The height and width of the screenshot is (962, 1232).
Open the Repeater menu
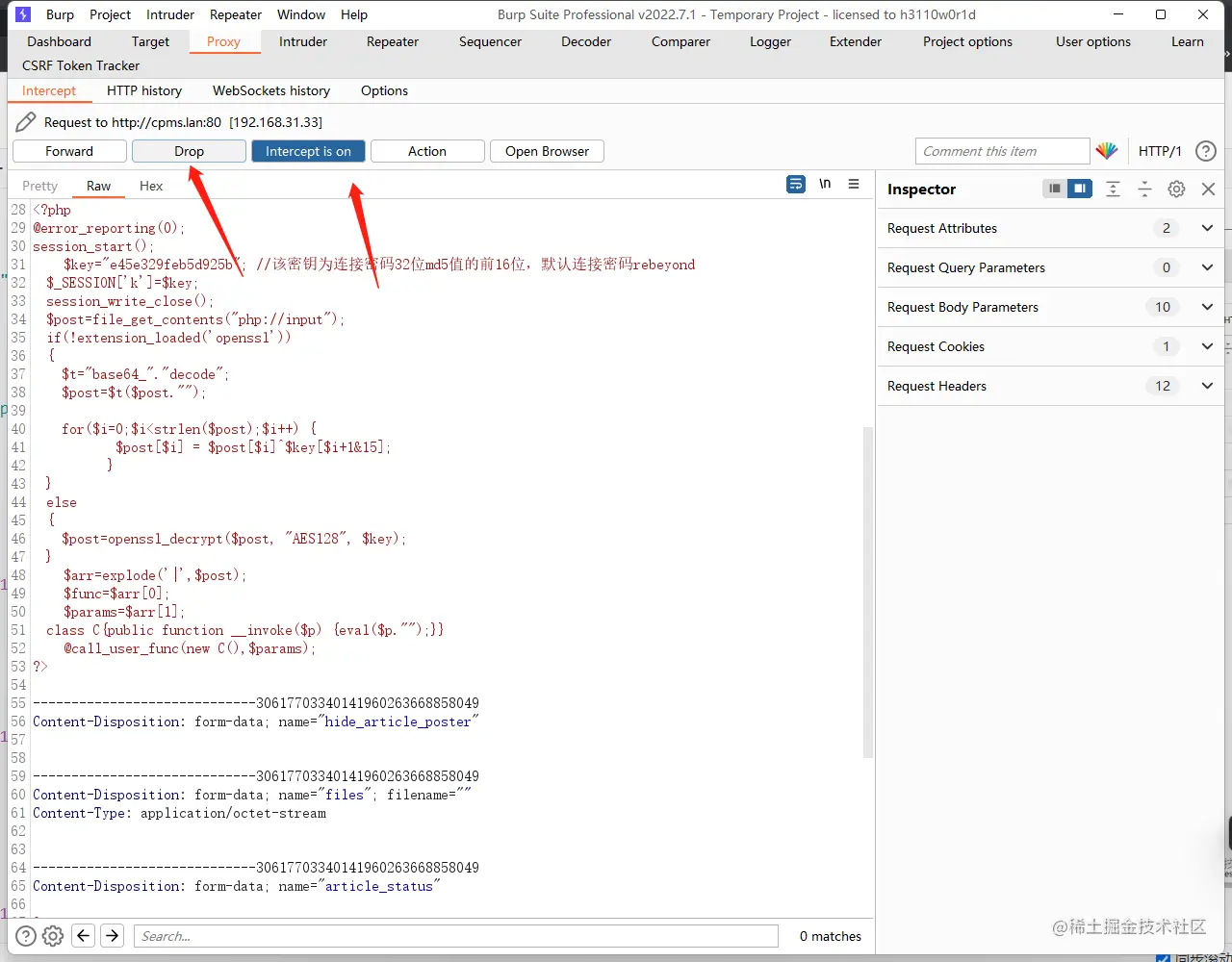(236, 14)
